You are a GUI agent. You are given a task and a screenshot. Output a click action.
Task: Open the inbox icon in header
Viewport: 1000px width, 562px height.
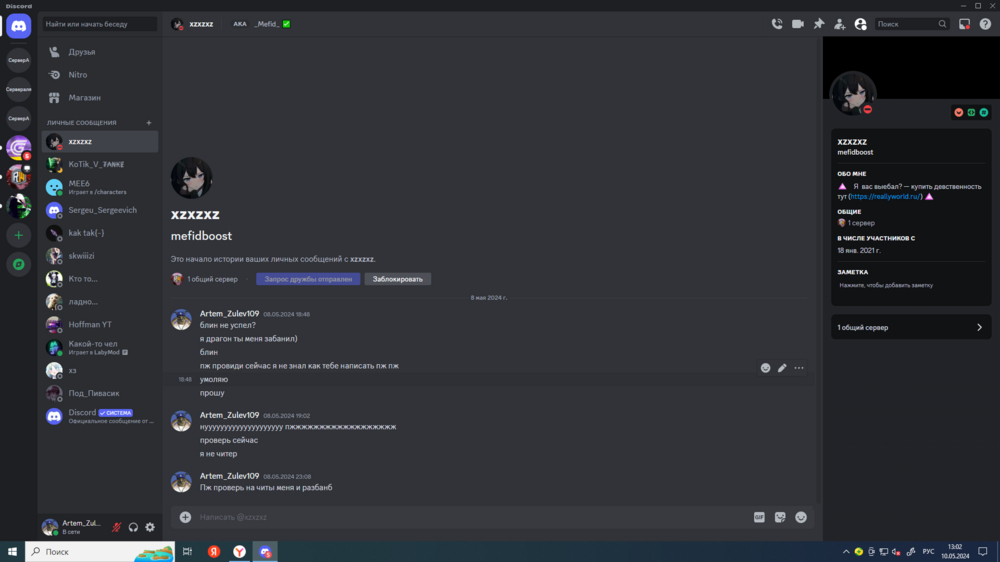pyautogui.click(x=964, y=24)
